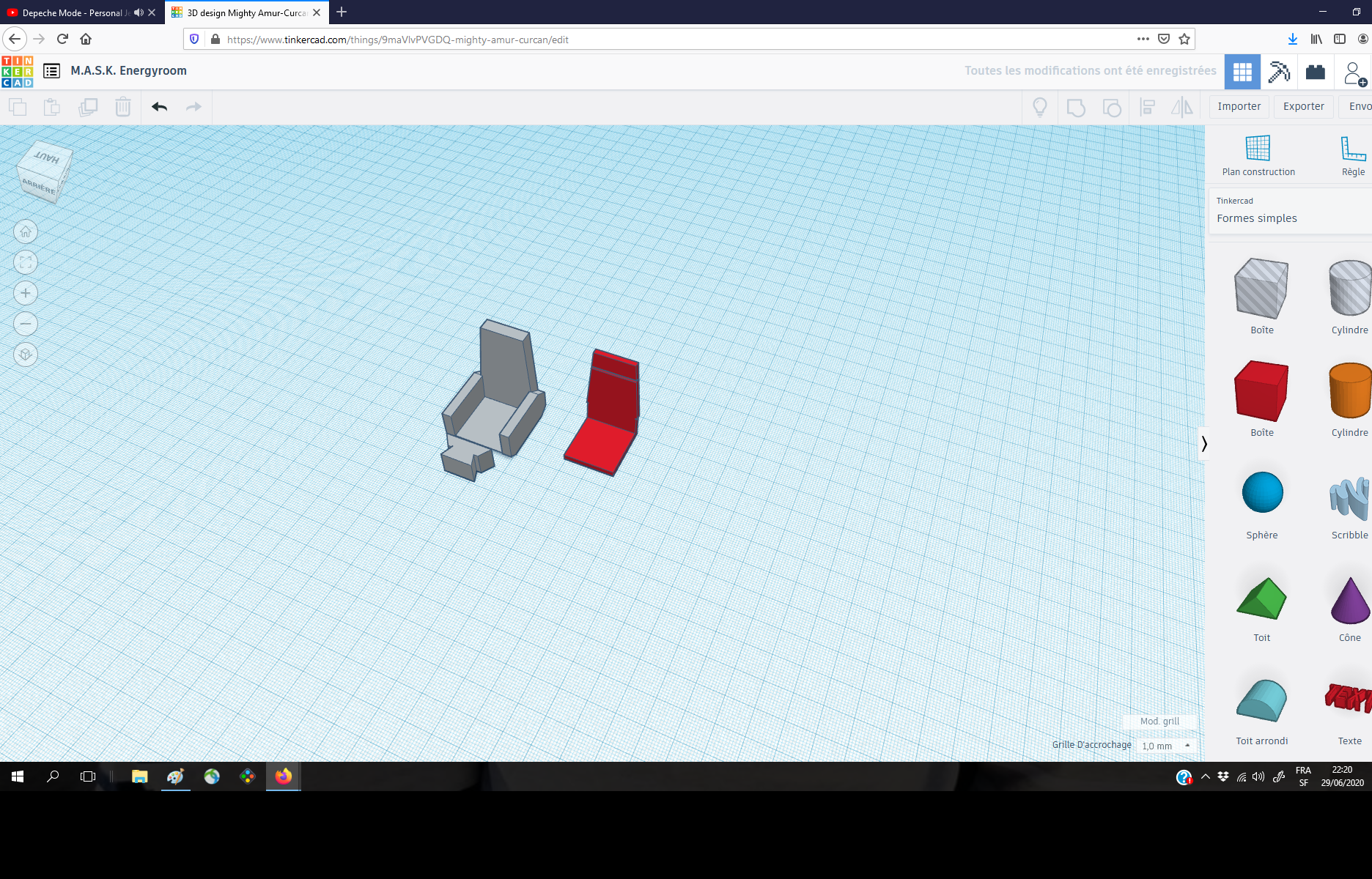Click the Importer button
Viewport: 1372px width, 879px height.
pyautogui.click(x=1239, y=107)
